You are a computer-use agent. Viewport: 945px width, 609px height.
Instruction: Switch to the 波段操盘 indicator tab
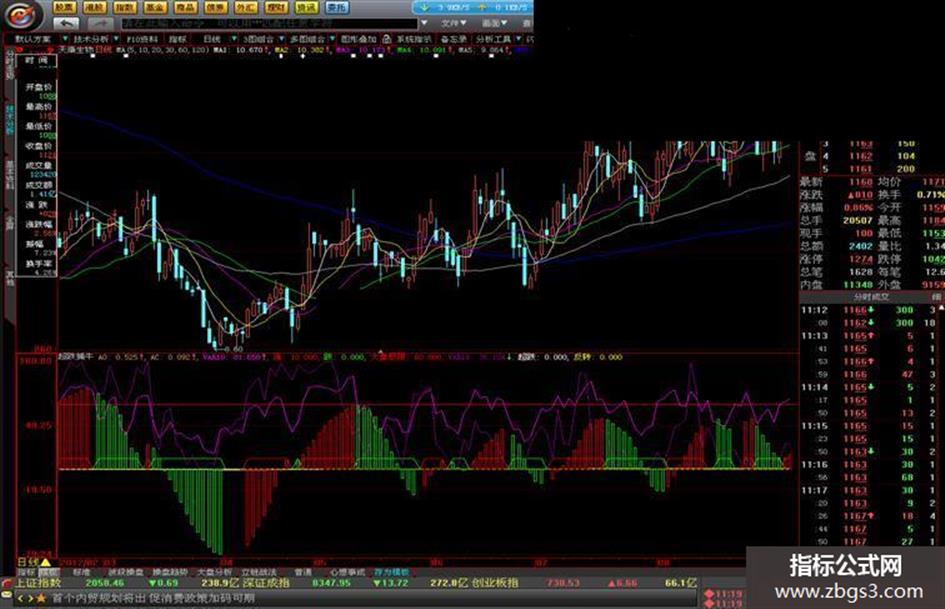pos(126,572)
